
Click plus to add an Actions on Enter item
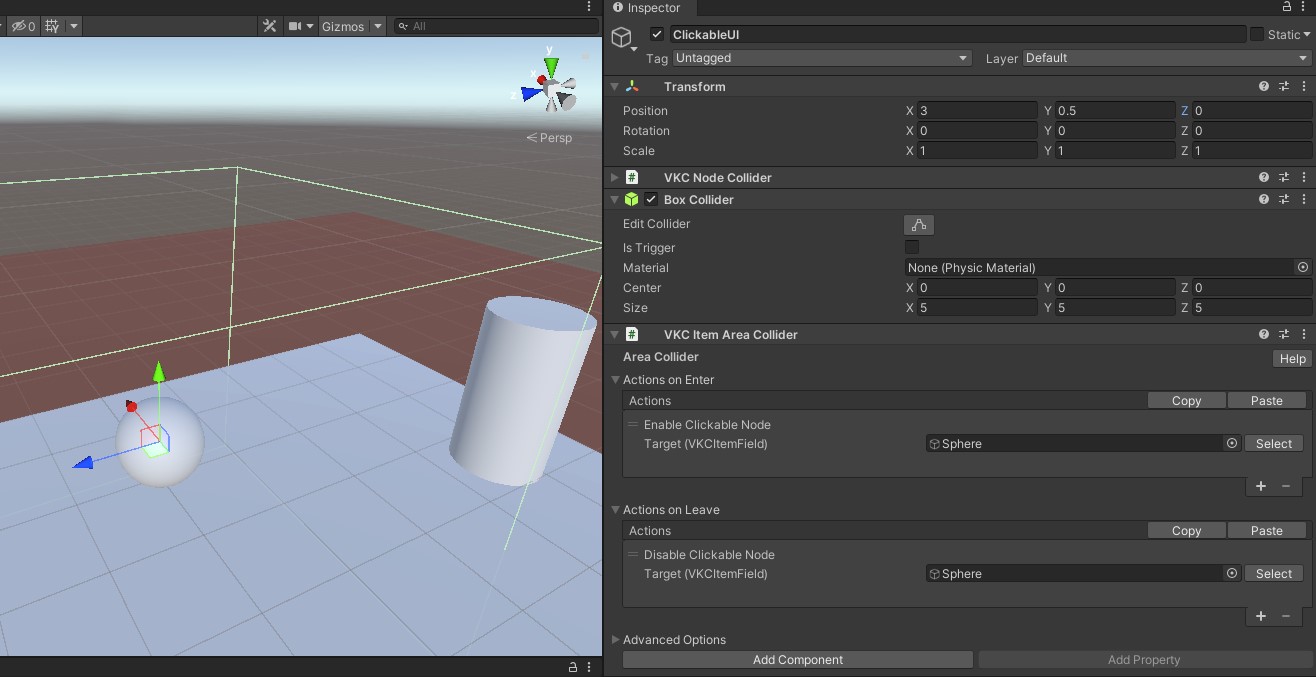click(1261, 486)
